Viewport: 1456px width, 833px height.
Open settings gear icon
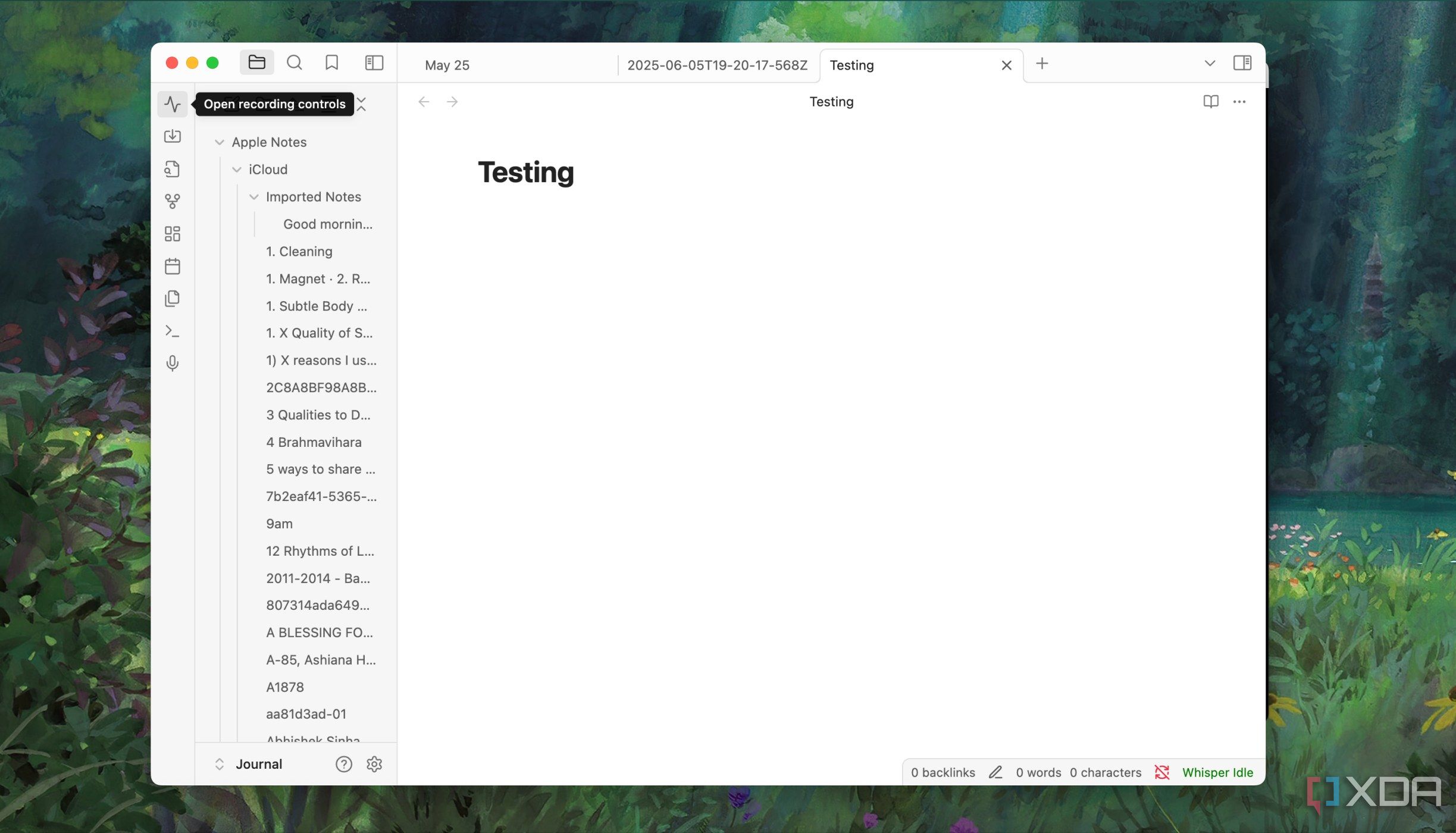pos(374,765)
